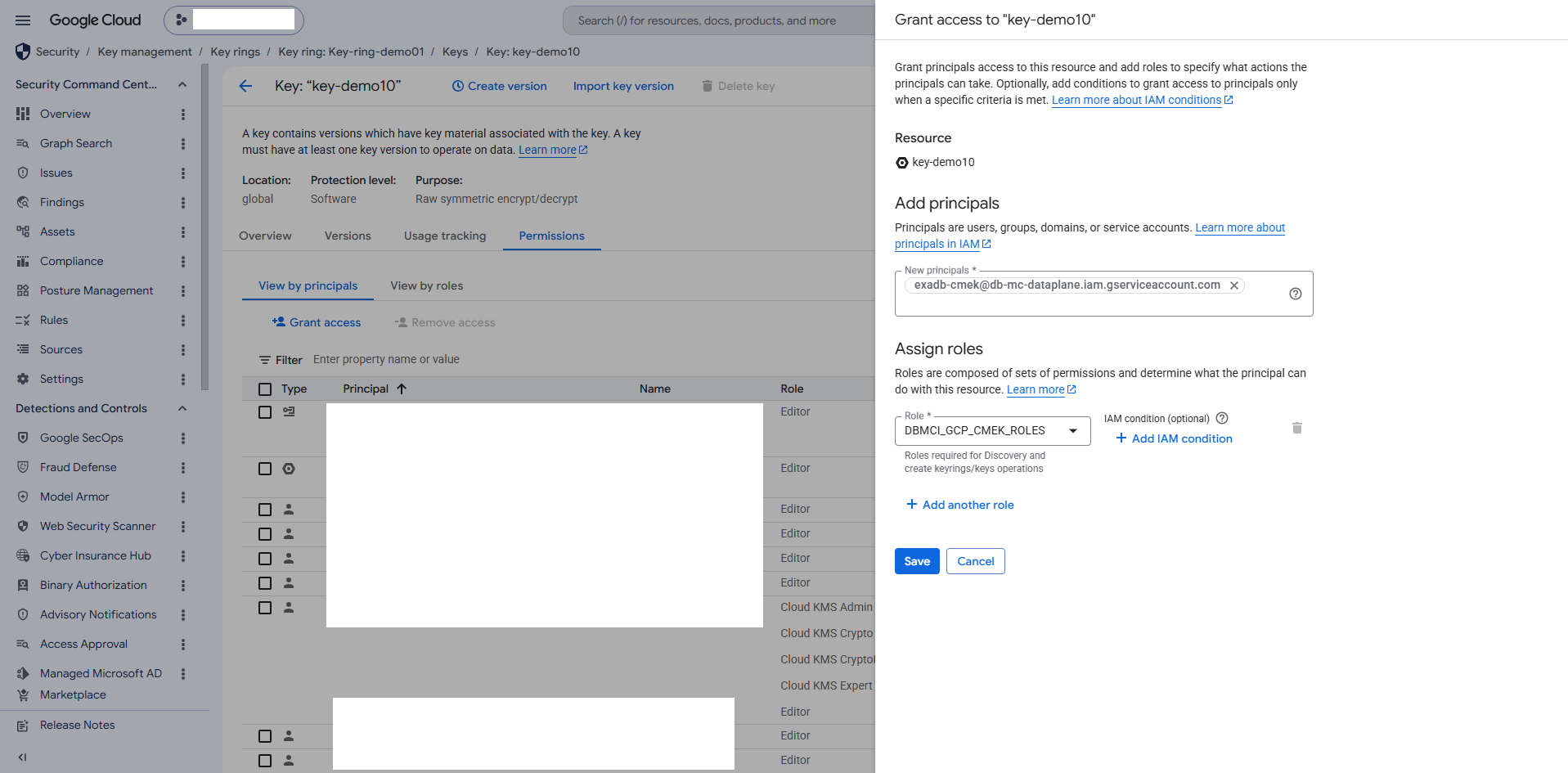Delete the role row using trash icon
1568x773 pixels.
click(x=1296, y=428)
